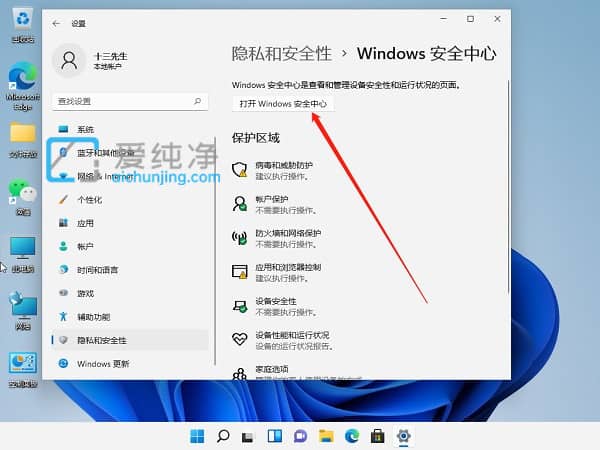Click the 帐户 person icon in sidebar
The height and width of the screenshot is (450, 600).
pyautogui.click(x=64, y=246)
